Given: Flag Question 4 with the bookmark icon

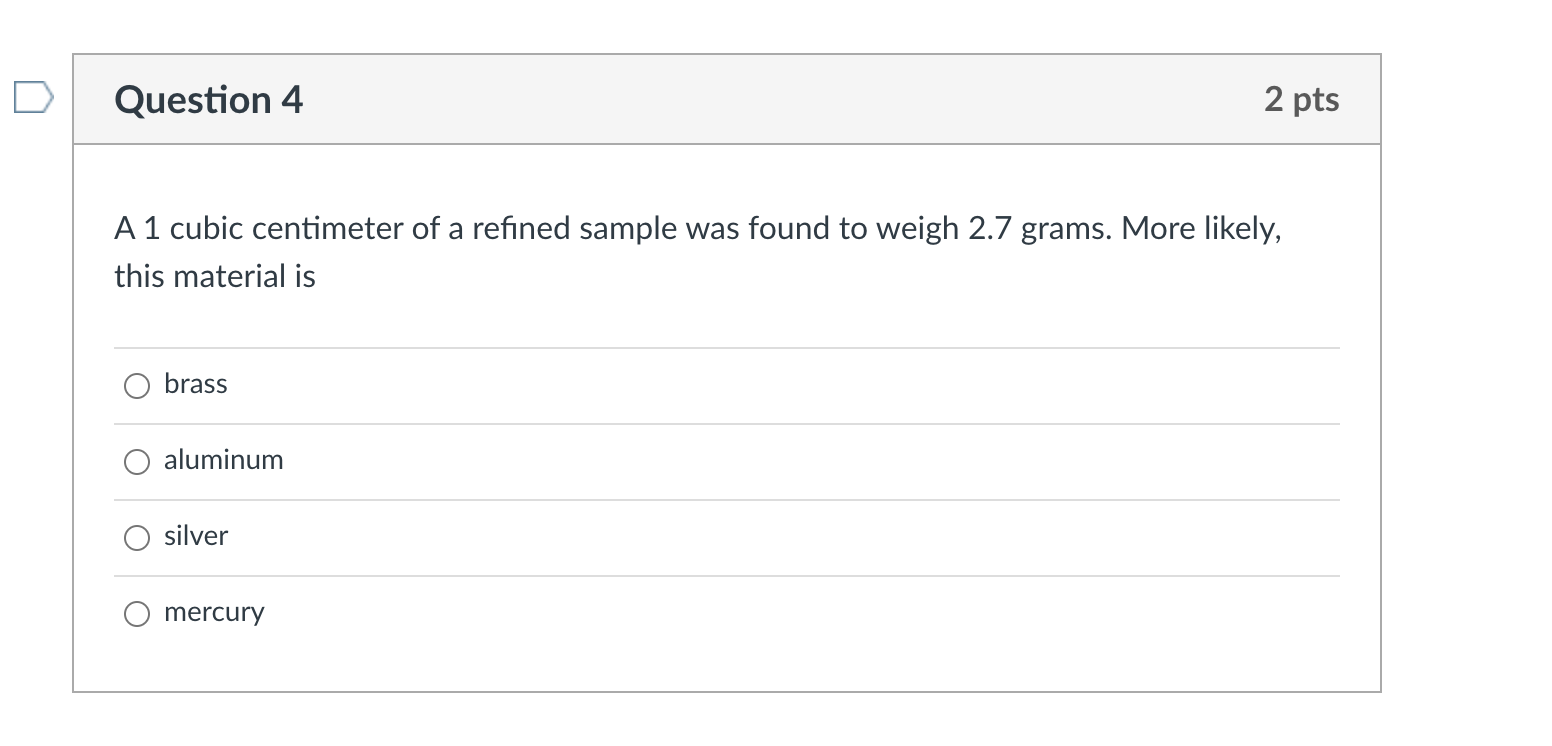Looking at the screenshot, I should tap(33, 99).
